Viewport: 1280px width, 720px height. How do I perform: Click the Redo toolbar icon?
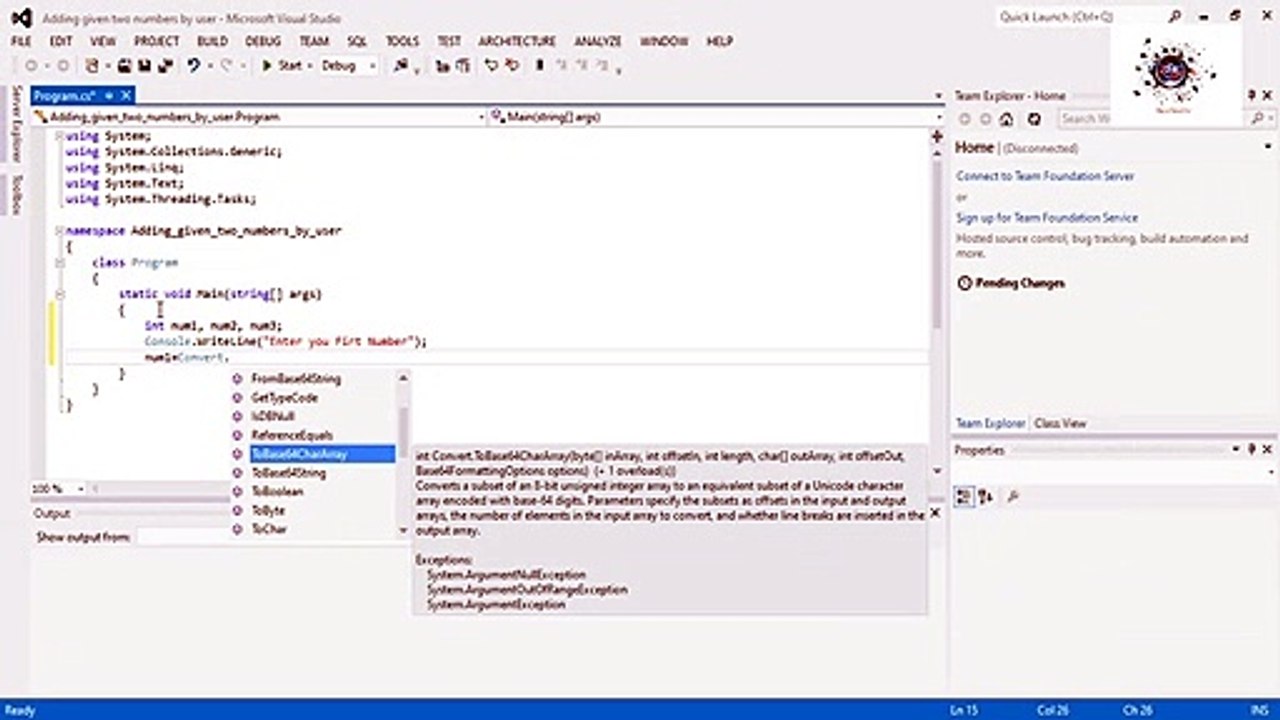point(226,66)
